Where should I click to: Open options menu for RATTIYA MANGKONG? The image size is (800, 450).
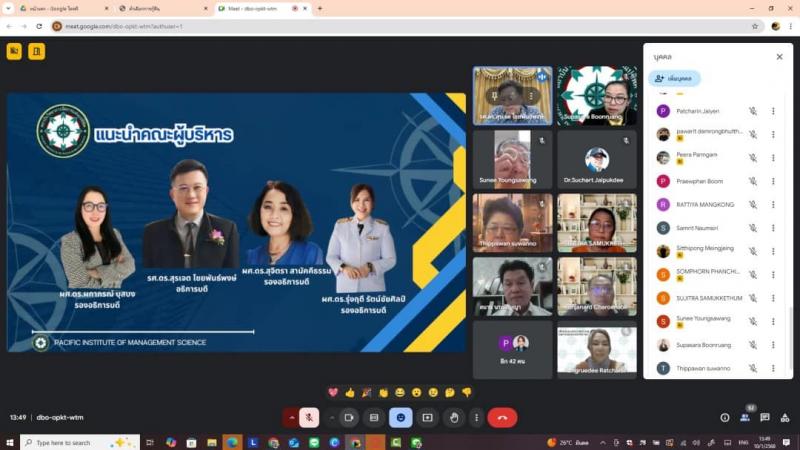(773, 205)
